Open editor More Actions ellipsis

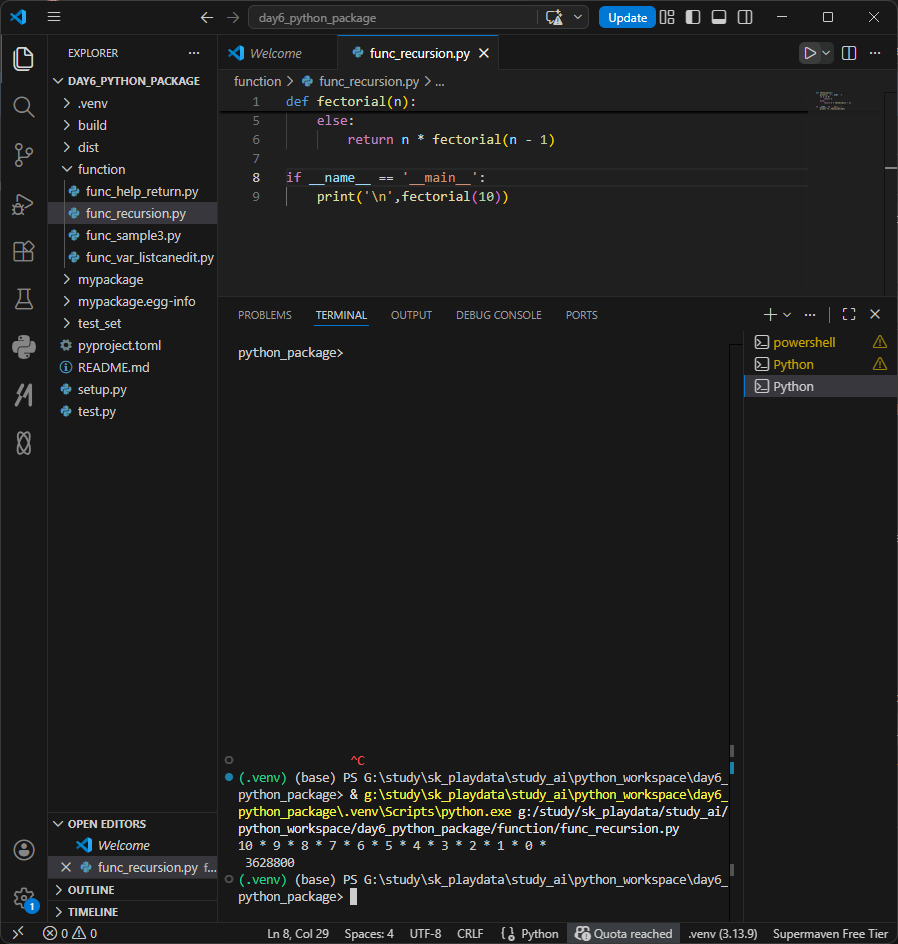(x=875, y=53)
